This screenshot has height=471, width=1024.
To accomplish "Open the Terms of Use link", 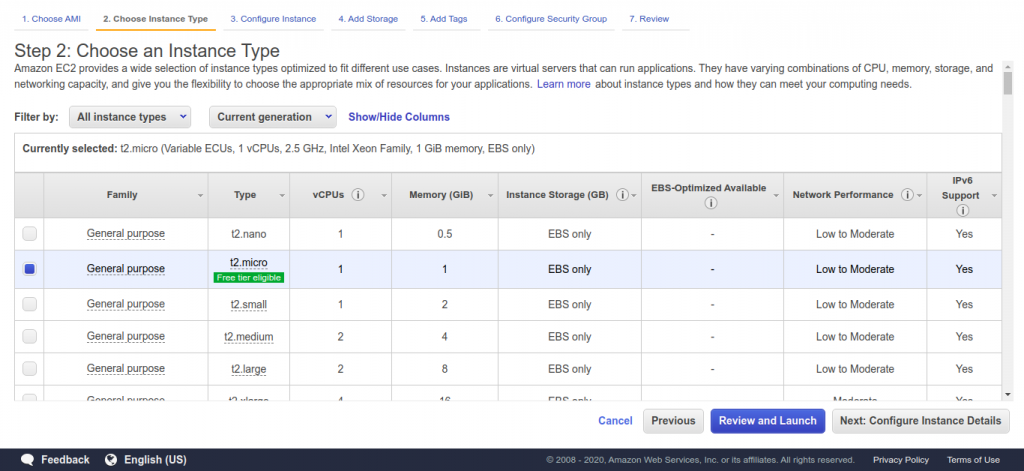I will click(973, 459).
